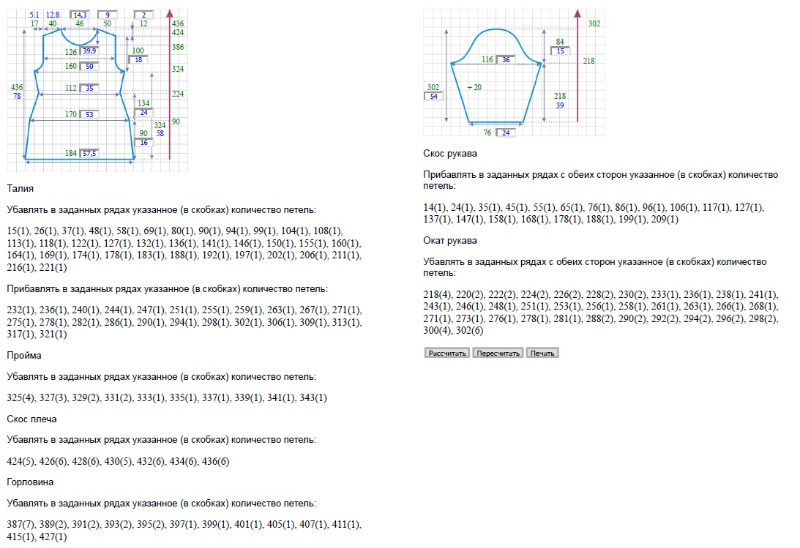
Task: Select the shoulder slope field showing 2
Action: pyautogui.click(x=144, y=15)
